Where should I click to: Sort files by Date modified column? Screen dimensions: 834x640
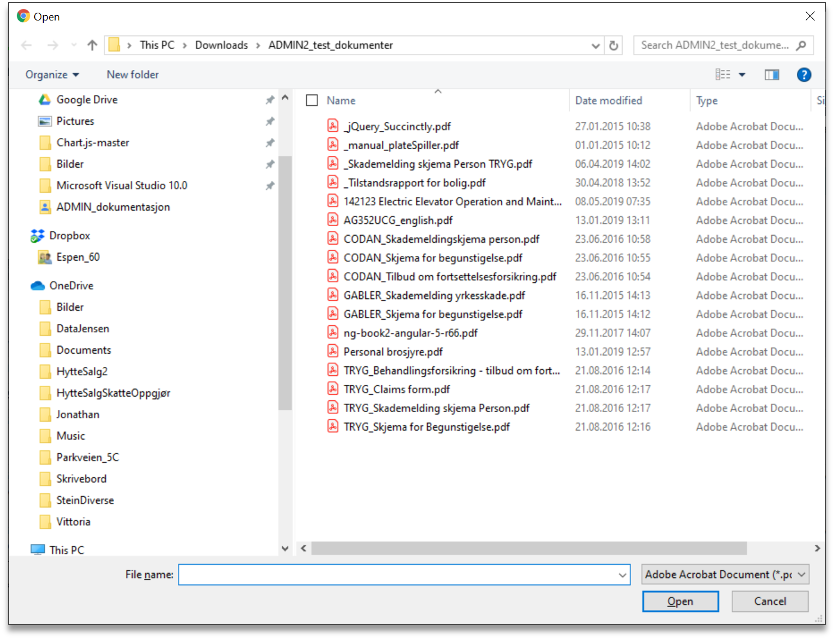click(x=608, y=101)
